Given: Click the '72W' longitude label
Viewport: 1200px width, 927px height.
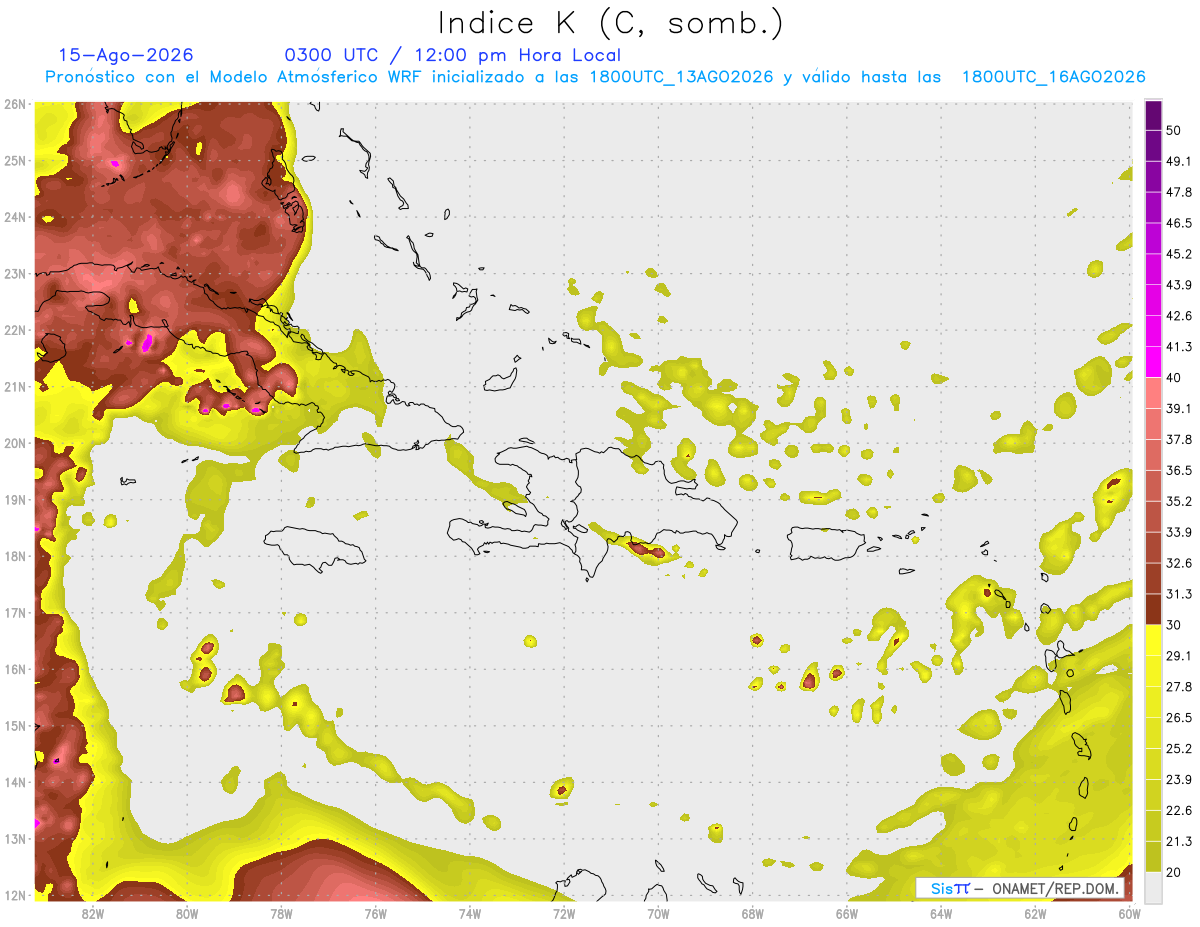Looking at the screenshot, I should [564, 912].
